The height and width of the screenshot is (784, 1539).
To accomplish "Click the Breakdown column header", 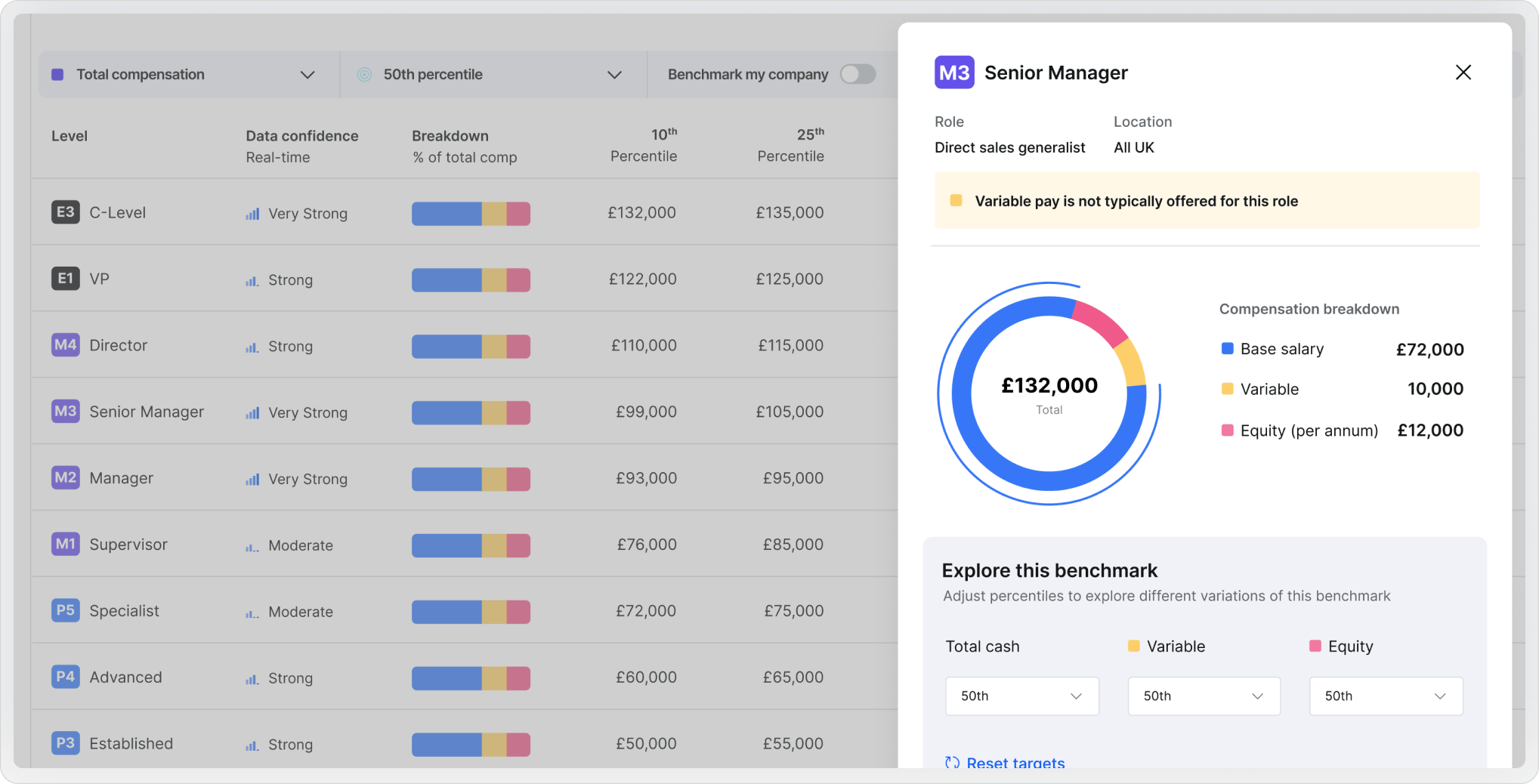I will (450, 136).
